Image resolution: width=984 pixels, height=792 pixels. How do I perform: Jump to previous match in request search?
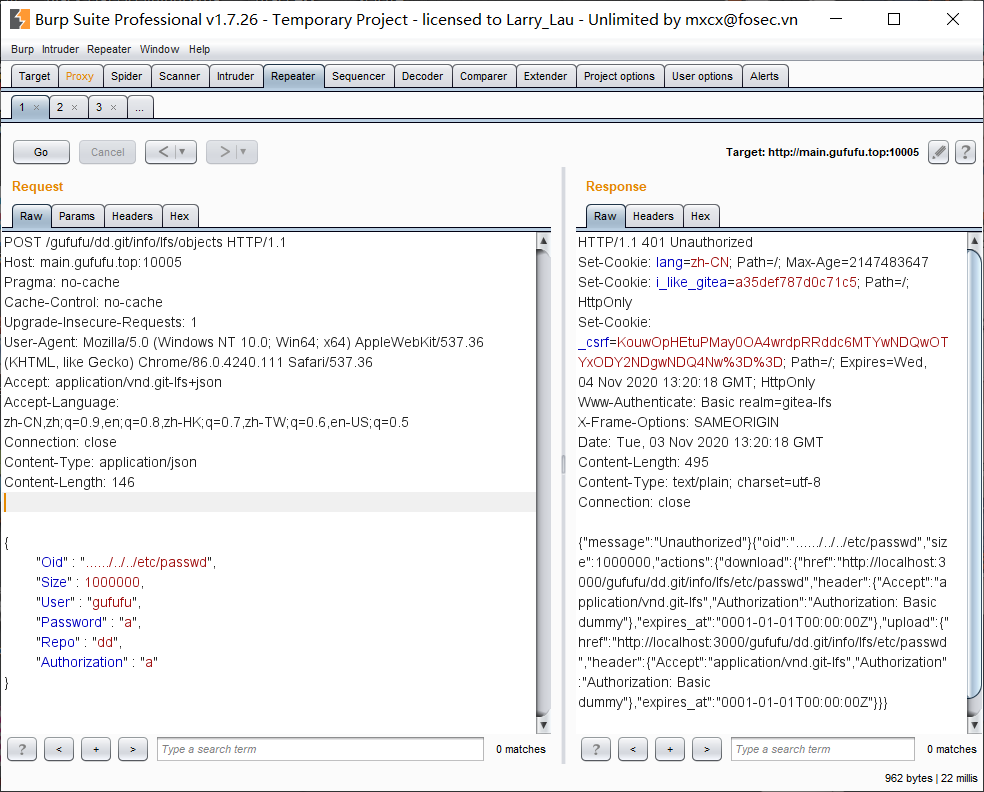click(x=59, y=749)
